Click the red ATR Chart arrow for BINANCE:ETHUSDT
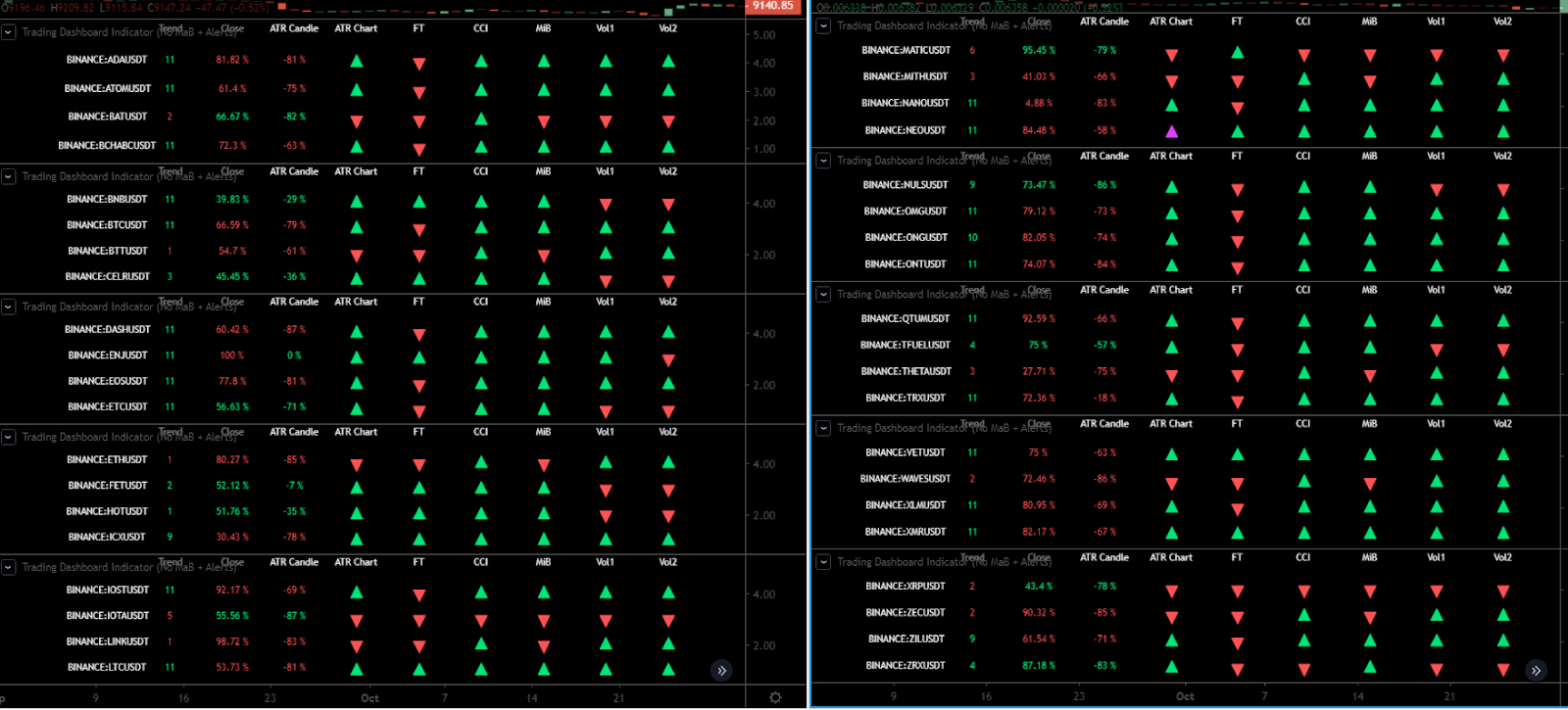The height and width of the screenshot is (710, 1568). coord(357,464)
